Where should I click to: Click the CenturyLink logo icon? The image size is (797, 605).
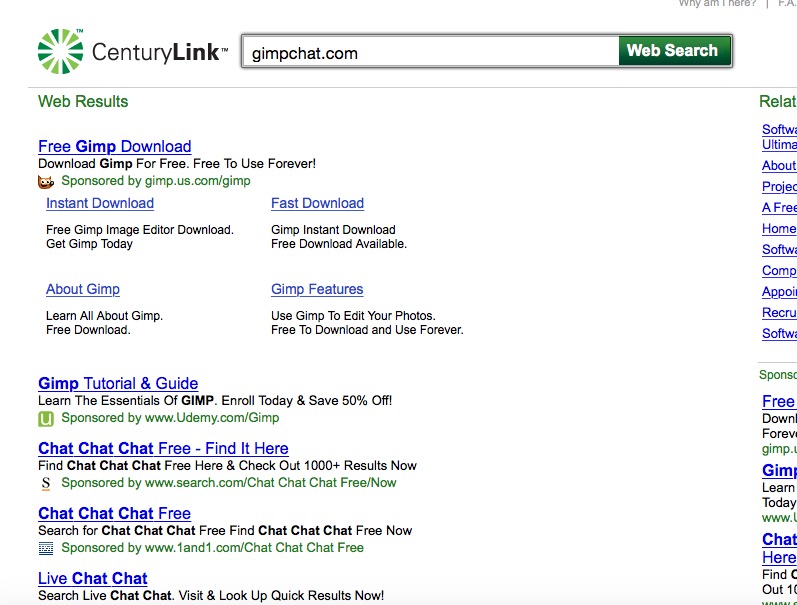pos(60,52)
